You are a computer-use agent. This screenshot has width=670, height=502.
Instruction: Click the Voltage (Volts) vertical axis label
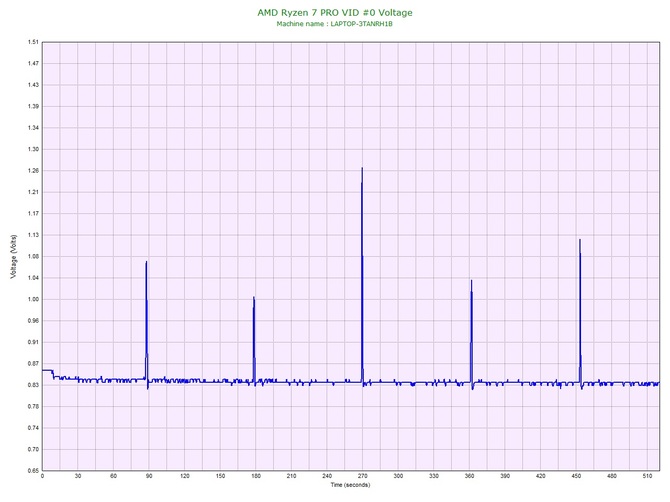coord(13,256)
